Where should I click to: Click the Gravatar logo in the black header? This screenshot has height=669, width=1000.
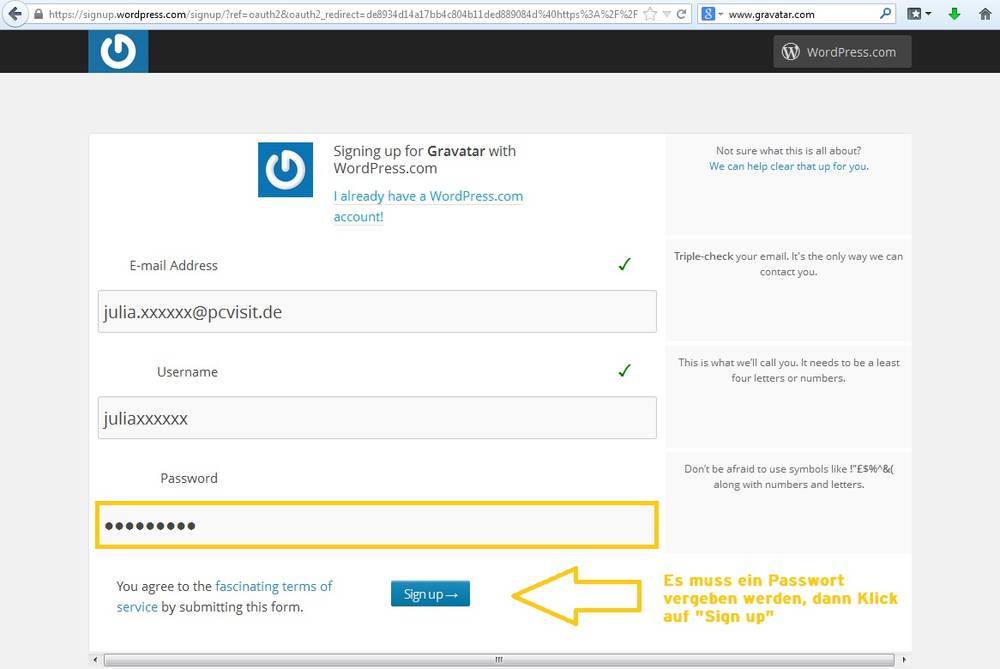click(x=118, y=51)
